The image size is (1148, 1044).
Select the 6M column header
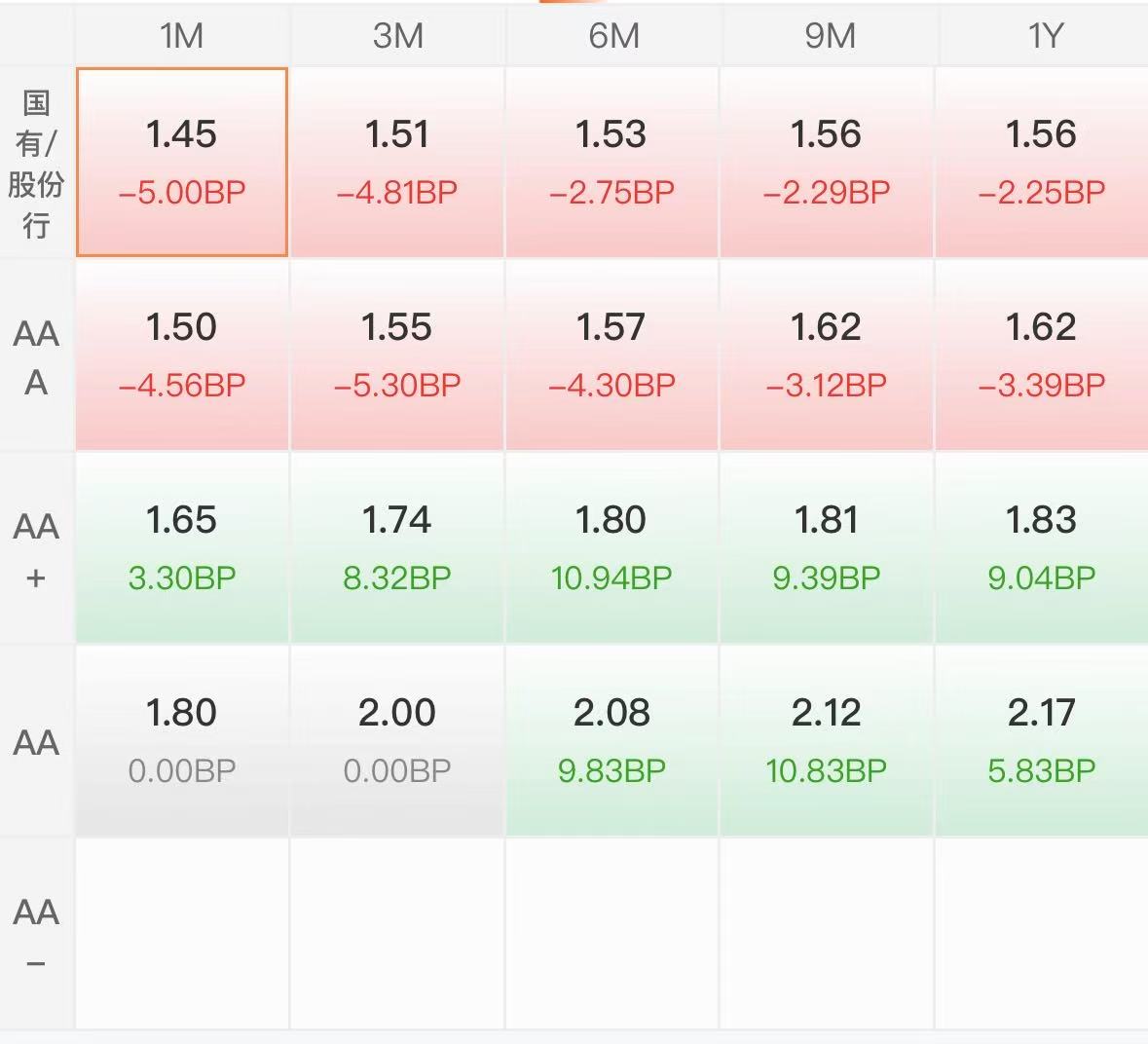[612, 35]
